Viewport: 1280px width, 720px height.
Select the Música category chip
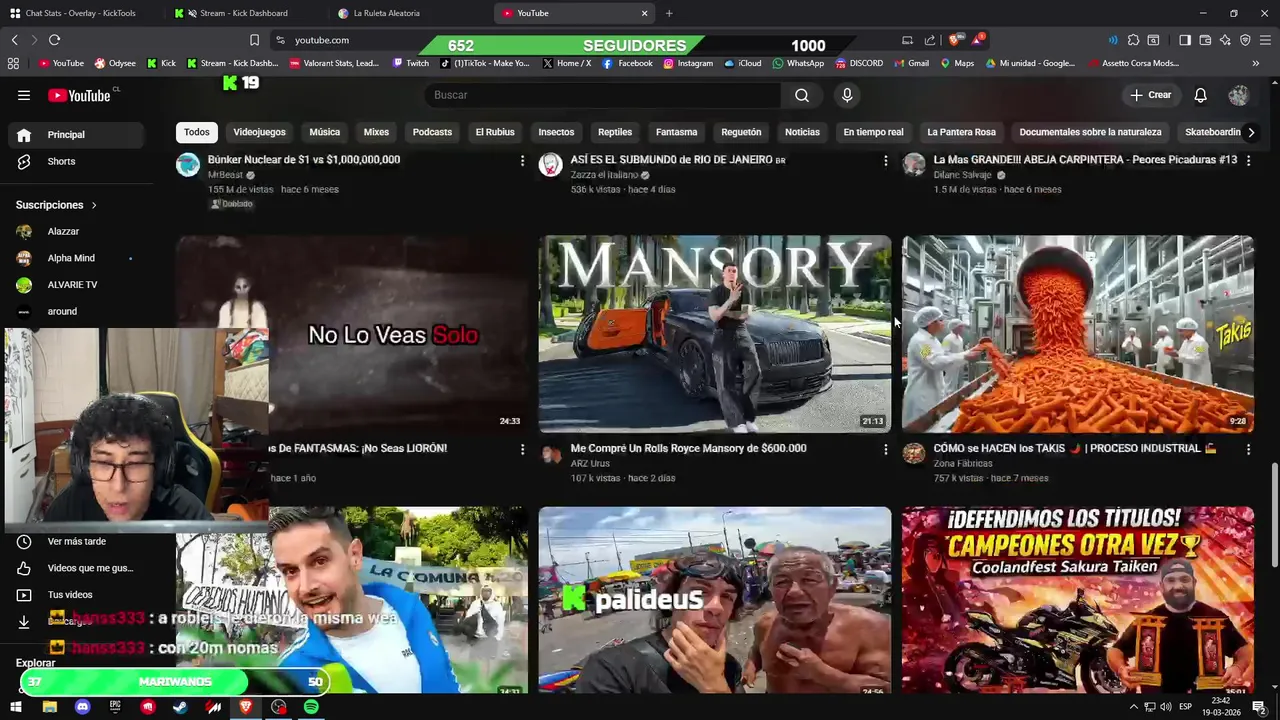(x=324, y=132)
